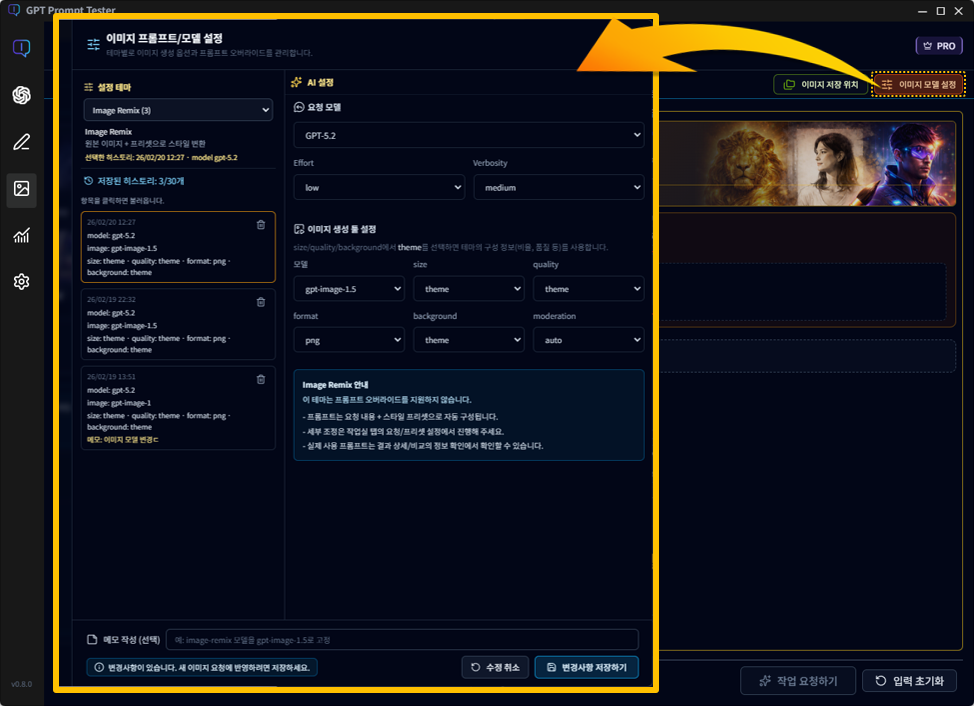Click the 수정 취소 cancel button
Screen dimensions: 974x706
pyautogui.click(x=495, y=667)
